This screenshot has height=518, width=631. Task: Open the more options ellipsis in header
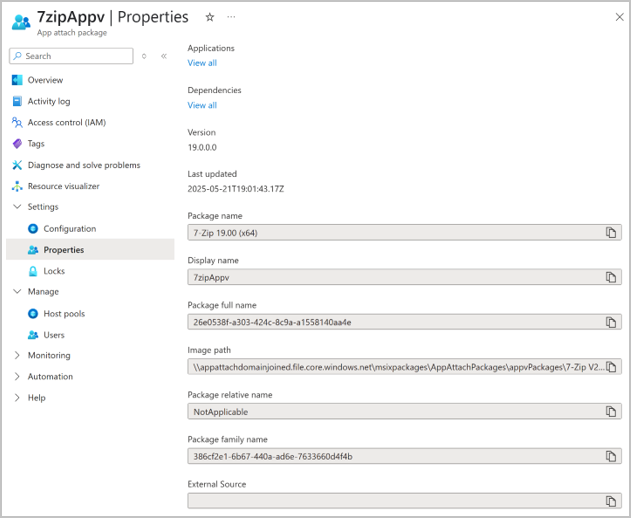(x=231, y=17)
